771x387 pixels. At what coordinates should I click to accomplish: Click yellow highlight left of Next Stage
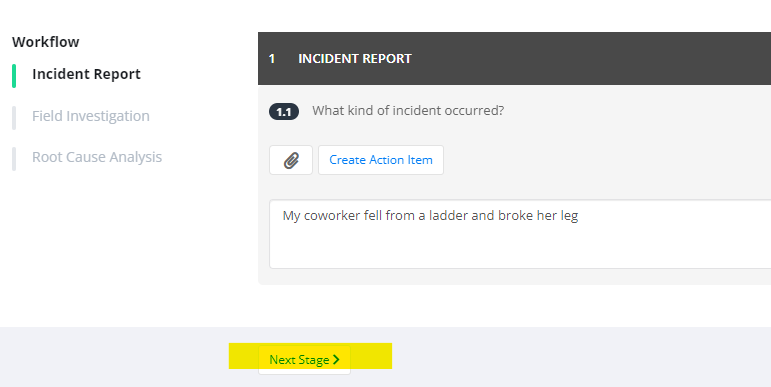(x=244, y=356)
